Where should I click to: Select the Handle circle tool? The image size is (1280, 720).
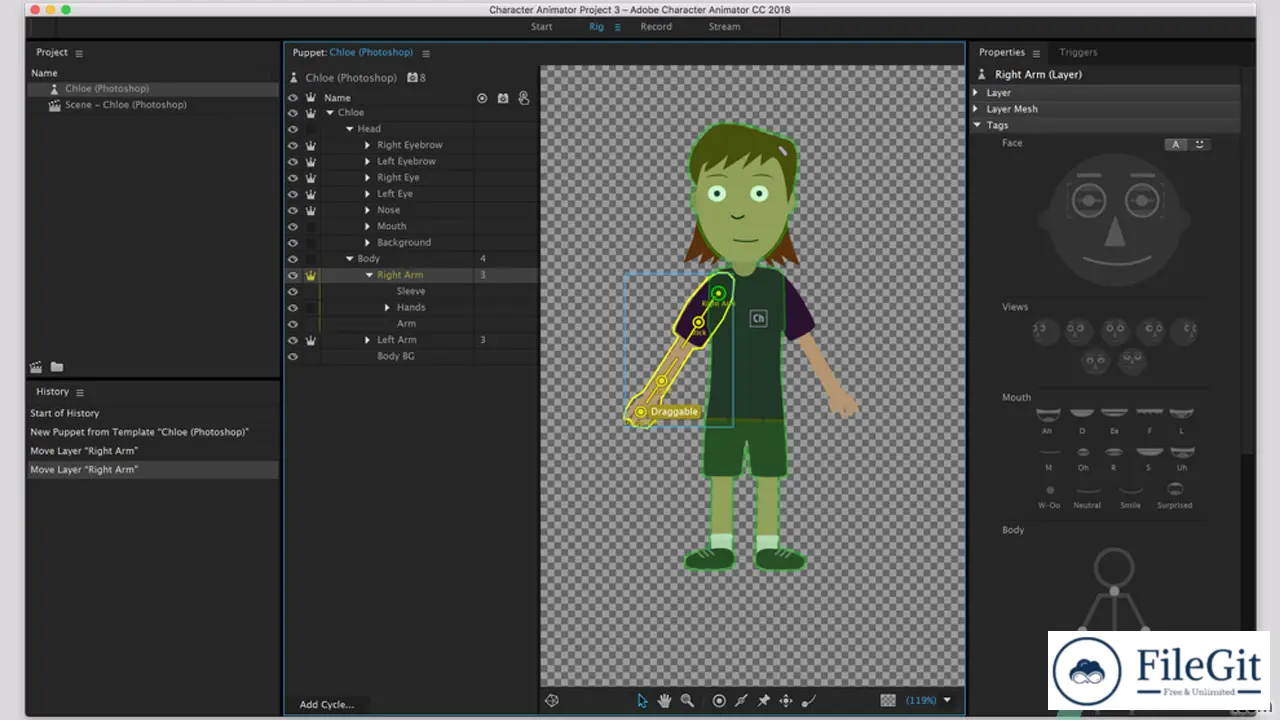[719, 701]
